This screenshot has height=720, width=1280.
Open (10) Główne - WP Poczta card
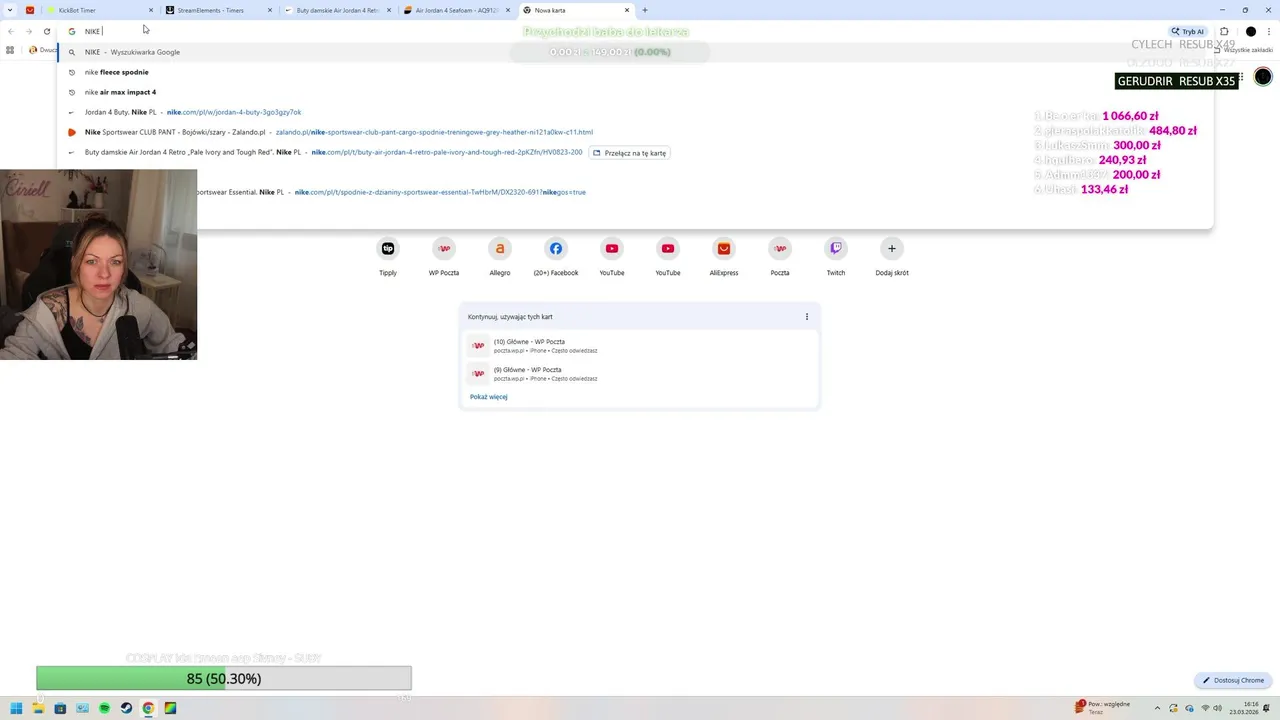640,346
